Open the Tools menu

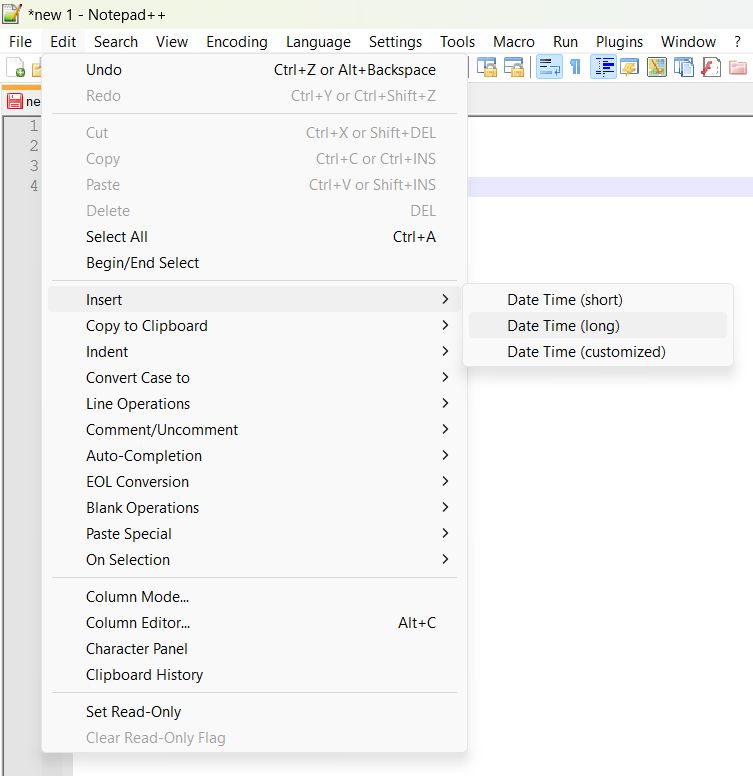point(457,42)
